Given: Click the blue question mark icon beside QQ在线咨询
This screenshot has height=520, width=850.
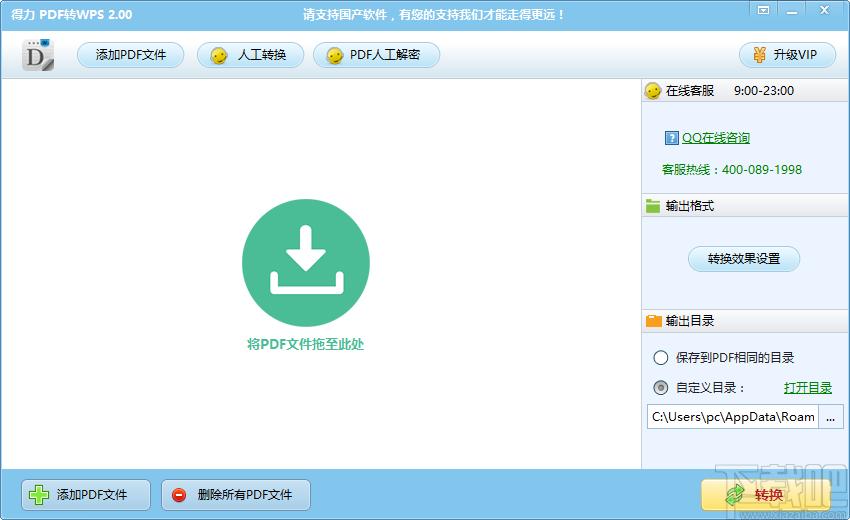Looking at the screenshot, I should coord(671,138).
